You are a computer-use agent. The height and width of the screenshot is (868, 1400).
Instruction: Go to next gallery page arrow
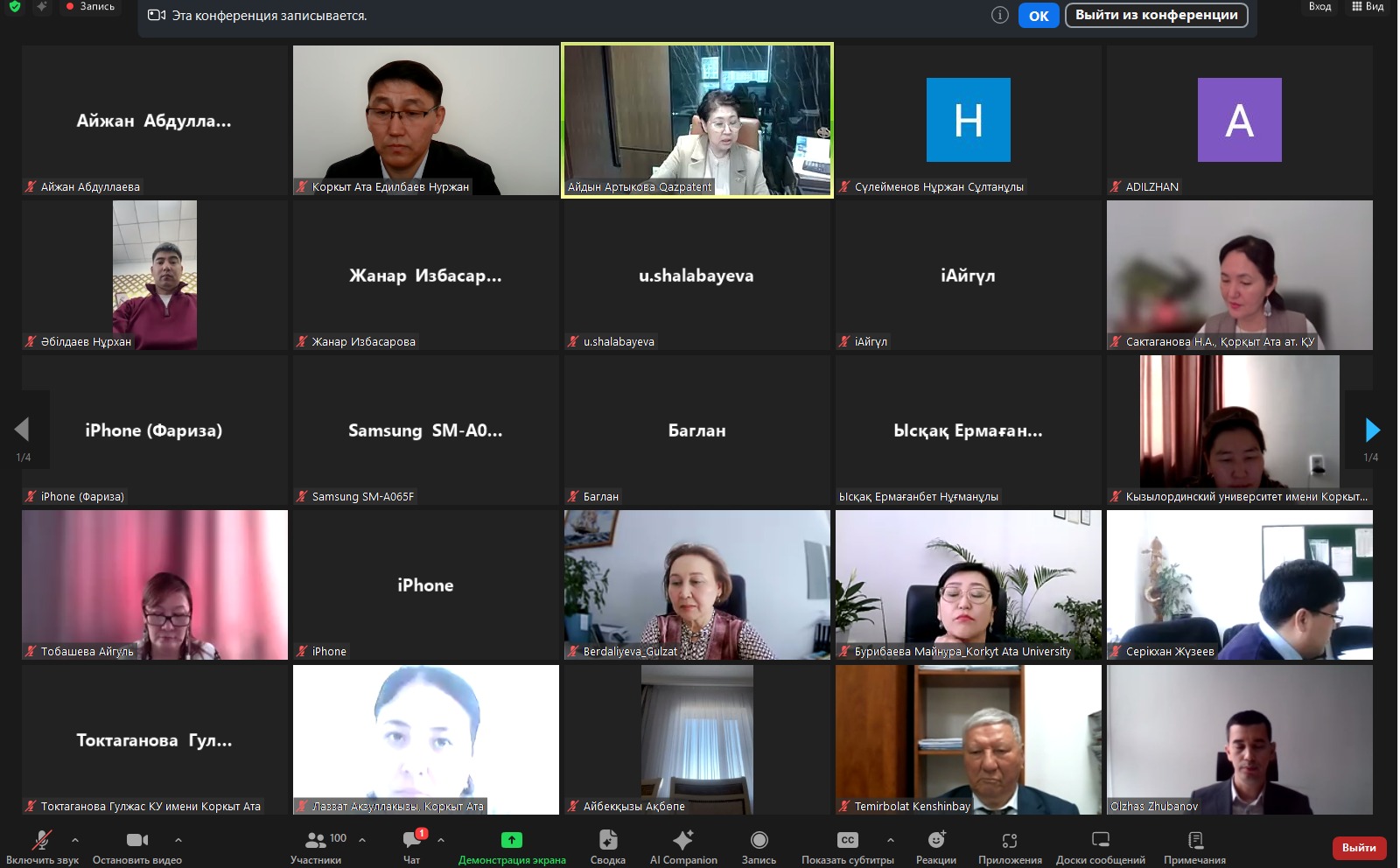click(x=1372, y=430)
